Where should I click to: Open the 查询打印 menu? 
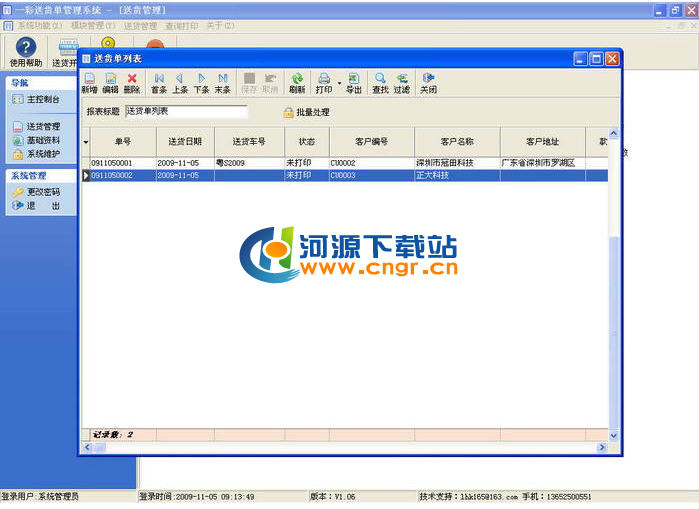[182, 26]
